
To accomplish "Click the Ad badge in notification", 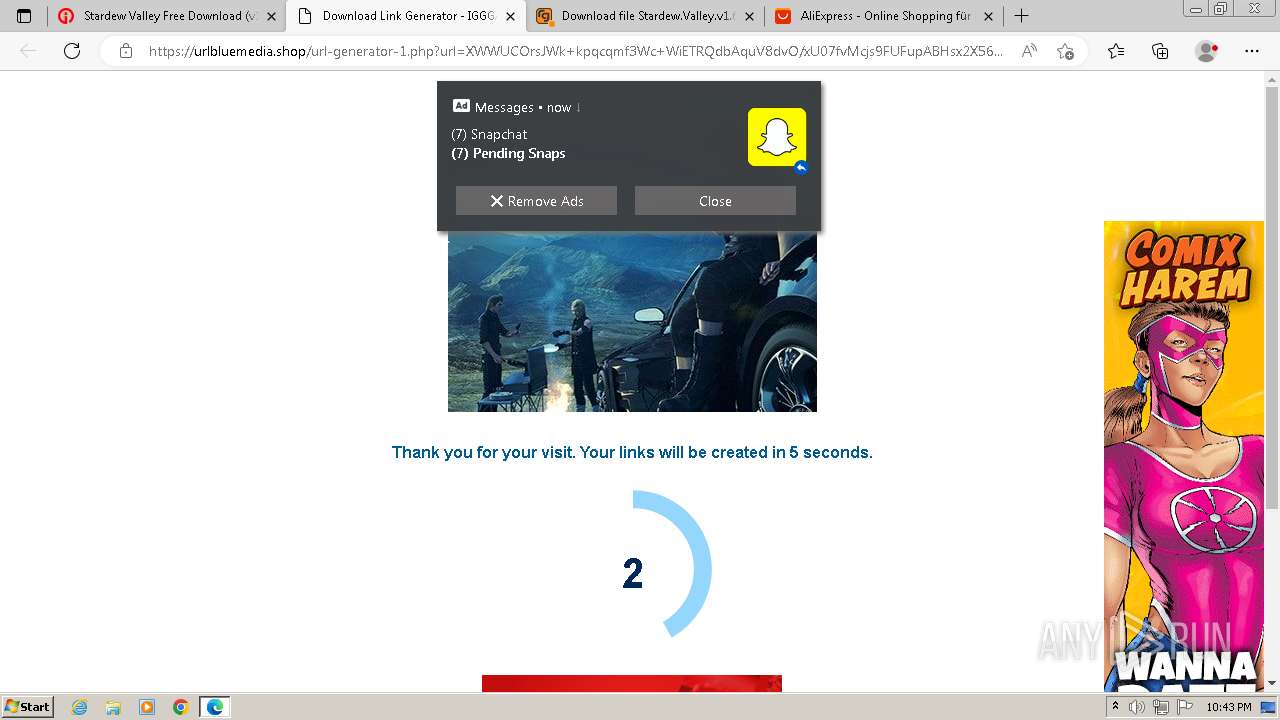I will tap(461, 106).
